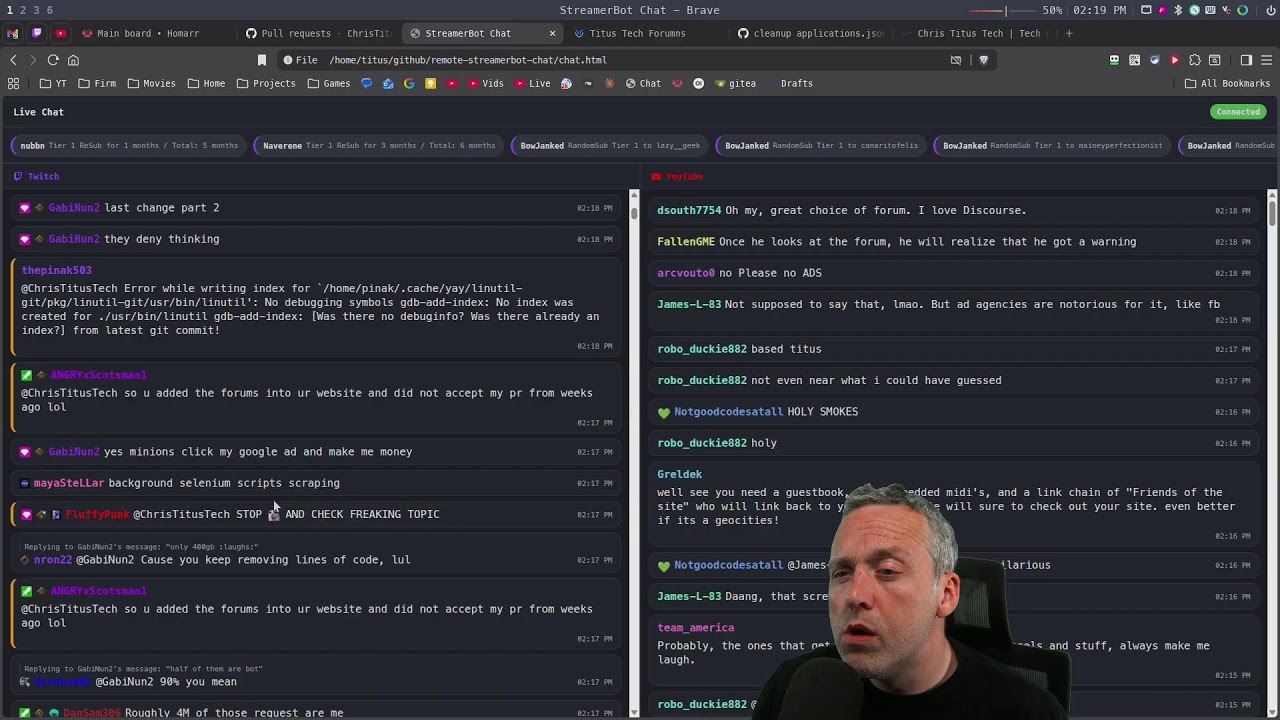The width and height of the screenshot is (1280, 720).
Task: Expand the All Bookmarks folder
Action: (x=1227, y=83)
